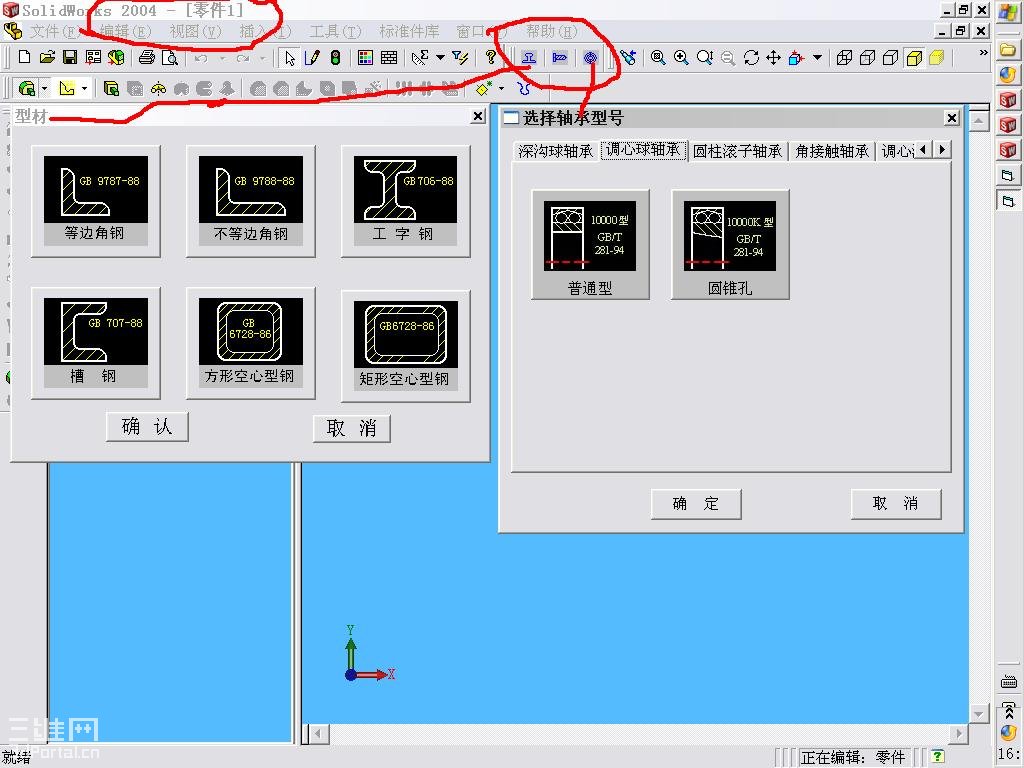
Task: Open Print Preview icon
Action: point(170,57)
